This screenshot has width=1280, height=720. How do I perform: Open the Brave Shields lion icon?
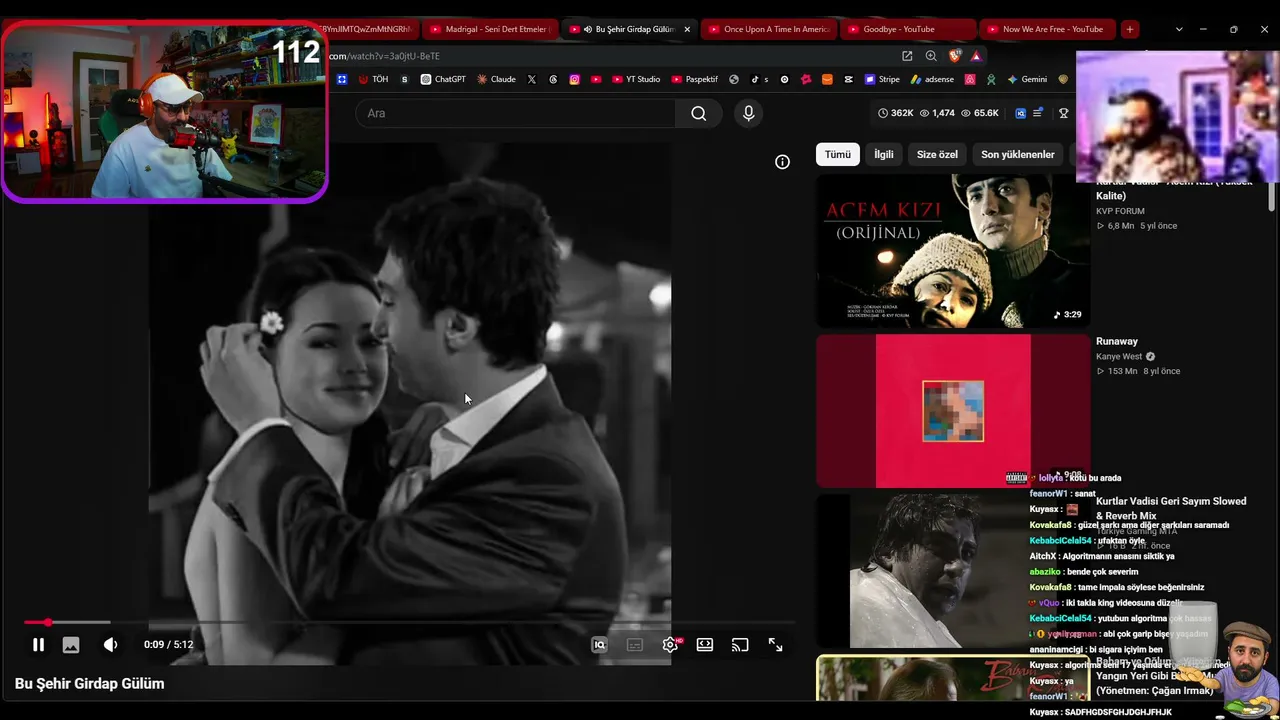(954, 56)
